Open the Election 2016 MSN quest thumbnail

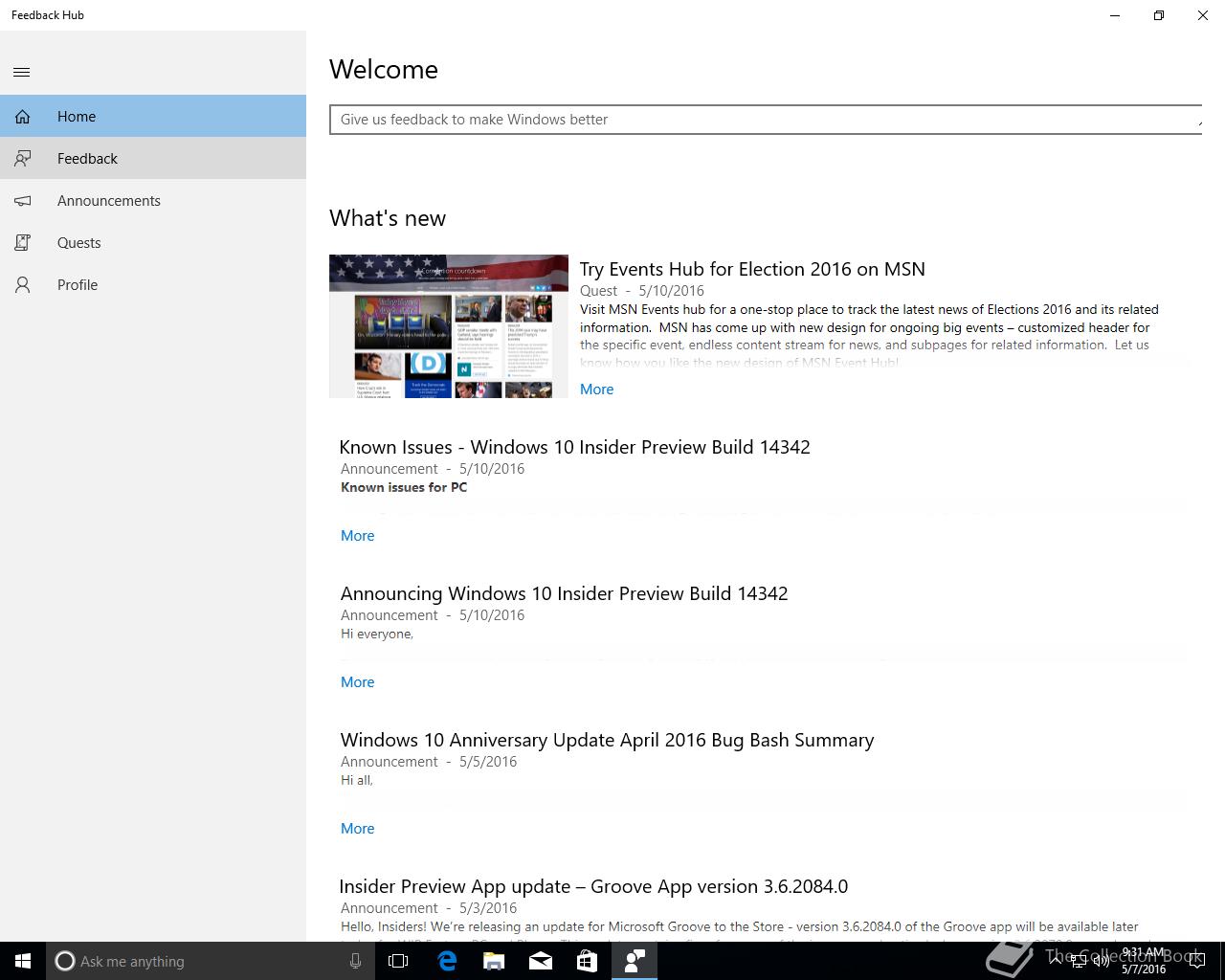coord(449,326)
